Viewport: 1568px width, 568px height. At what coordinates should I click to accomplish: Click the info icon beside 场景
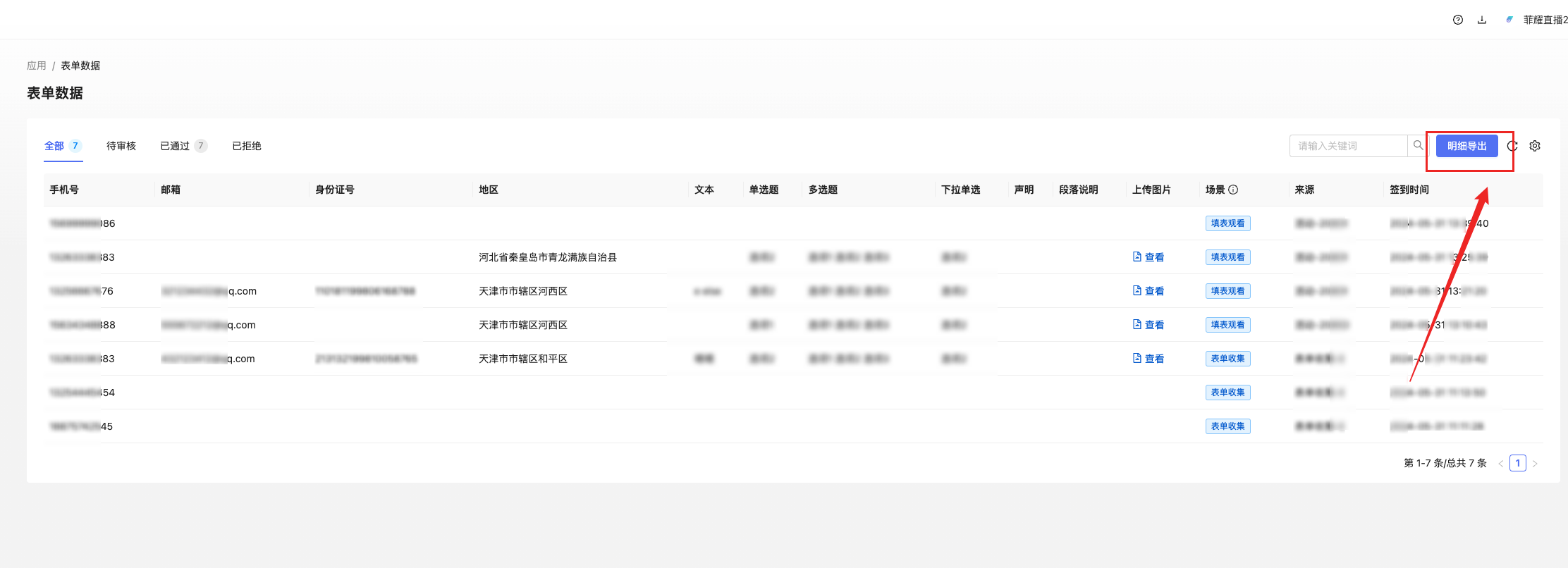(1233, 190)
